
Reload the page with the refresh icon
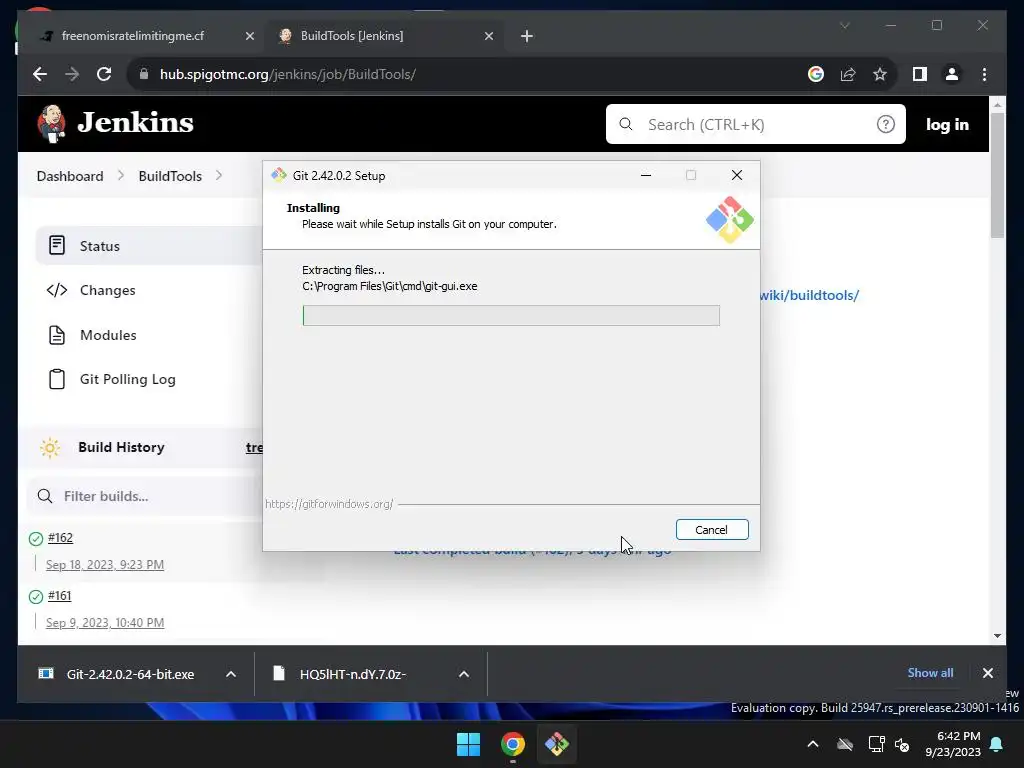coord(104,74)
